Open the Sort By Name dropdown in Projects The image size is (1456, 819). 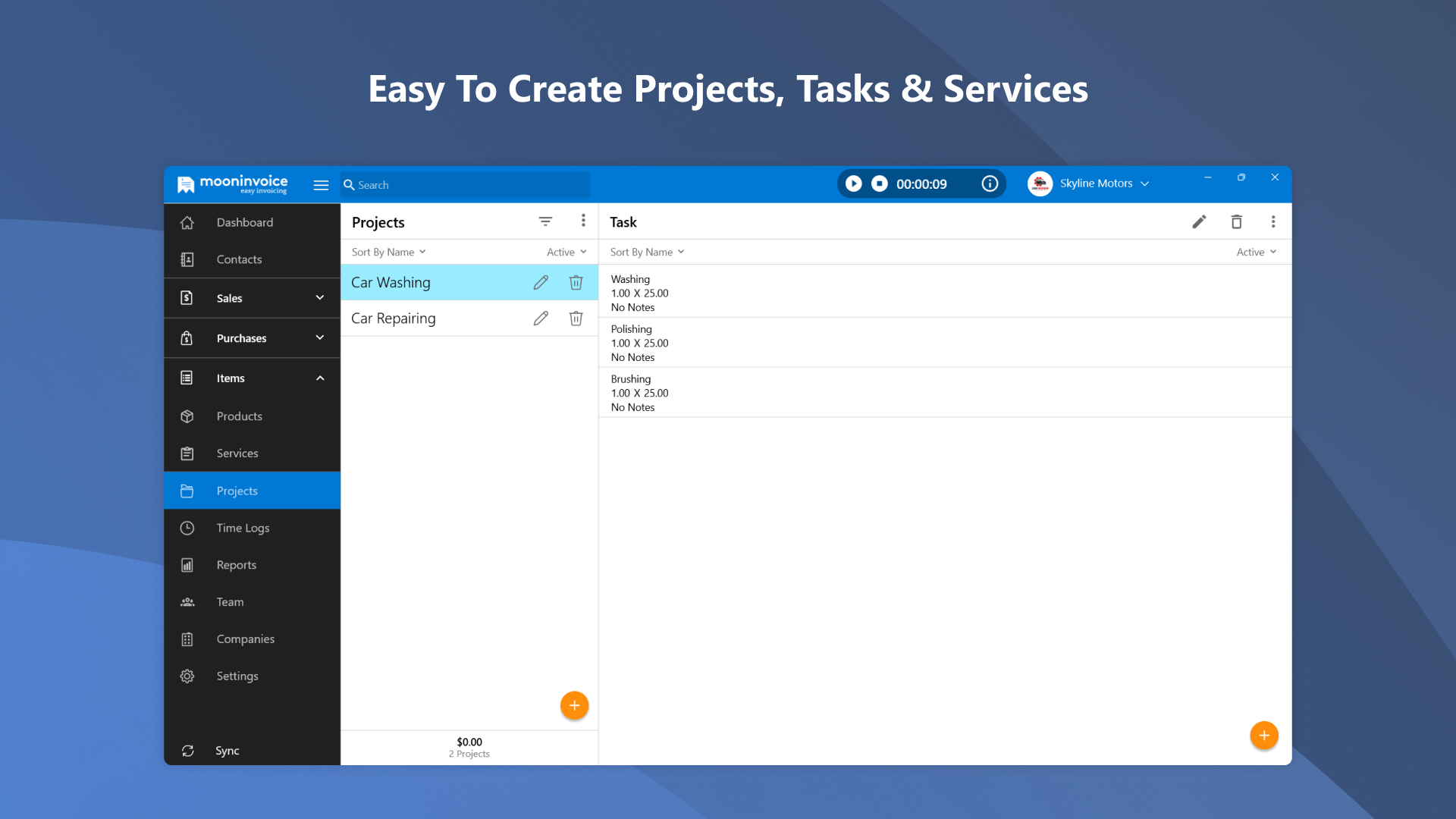pos(388,251)
